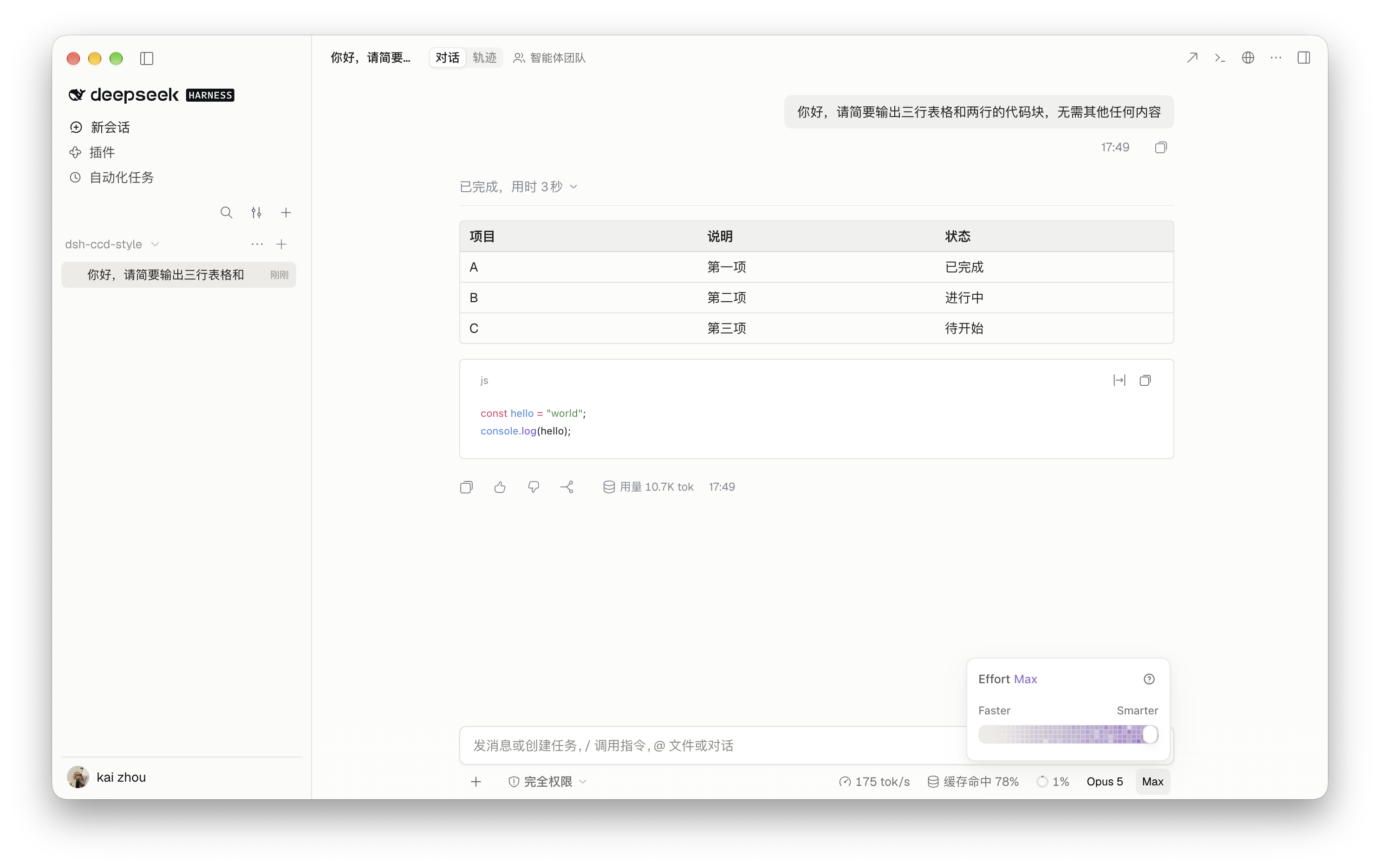The image size is (1380, 868).
Task: Click the globe icon in header
Action: pyautogui.click(x=1248, y=58)
